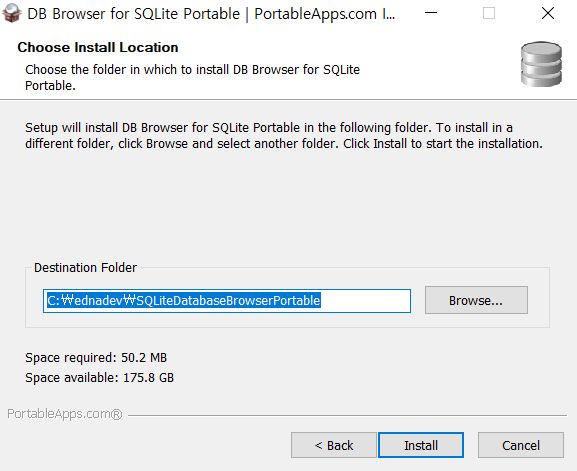Cancel the setup wizard
The image size is (577, 471).
tap(521, 445)
